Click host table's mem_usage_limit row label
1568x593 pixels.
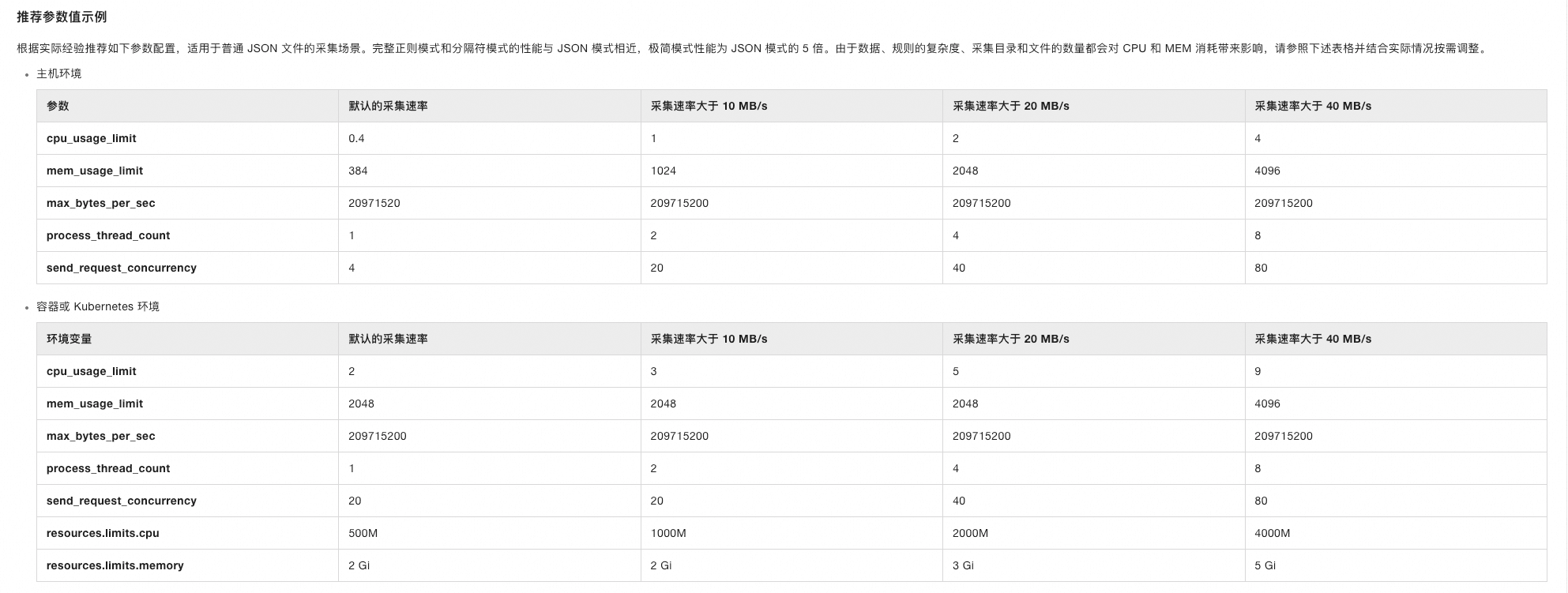click(95, 171)
